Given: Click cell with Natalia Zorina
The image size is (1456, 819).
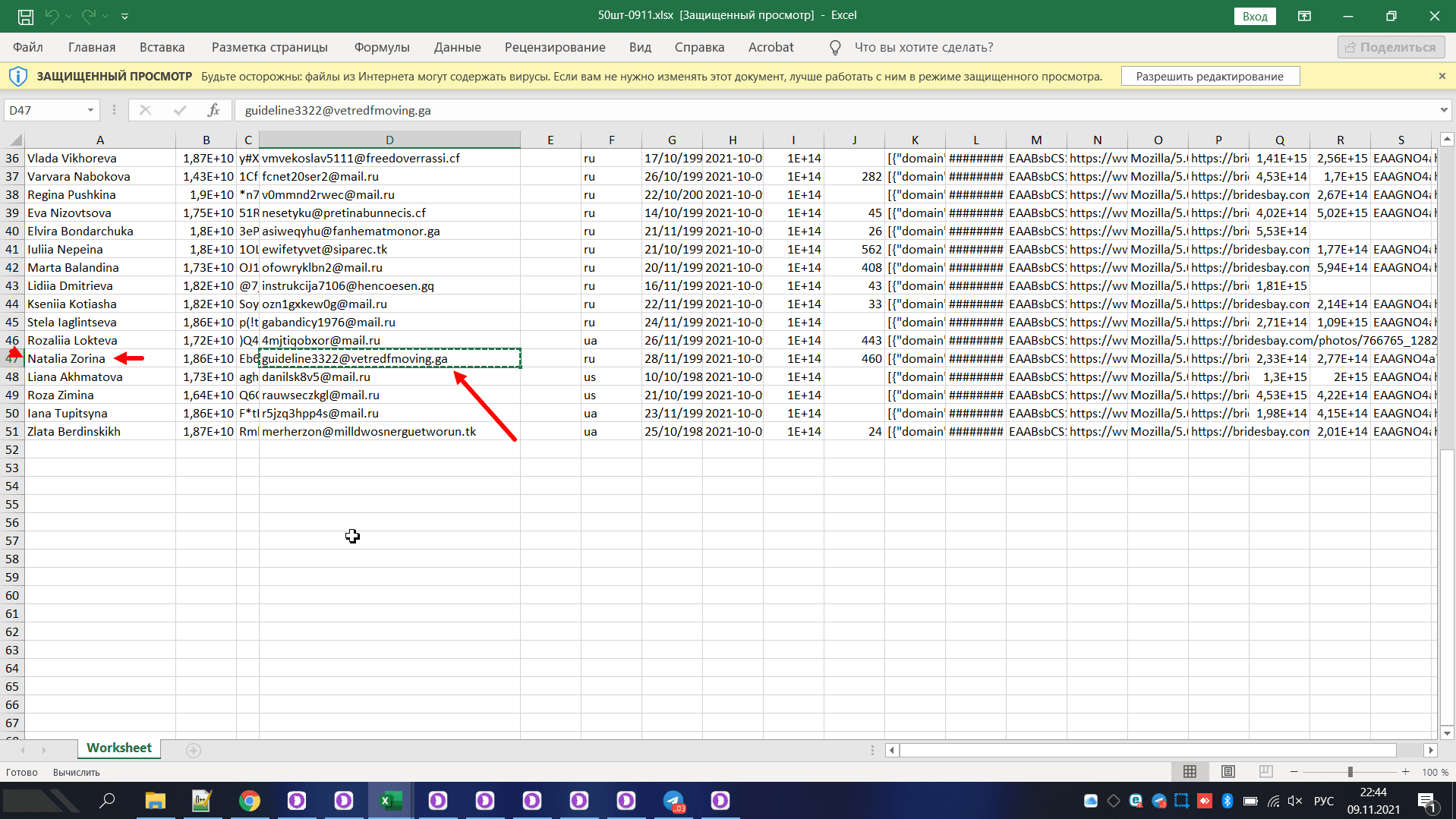Looking at the screenshot, I should 100,358.
